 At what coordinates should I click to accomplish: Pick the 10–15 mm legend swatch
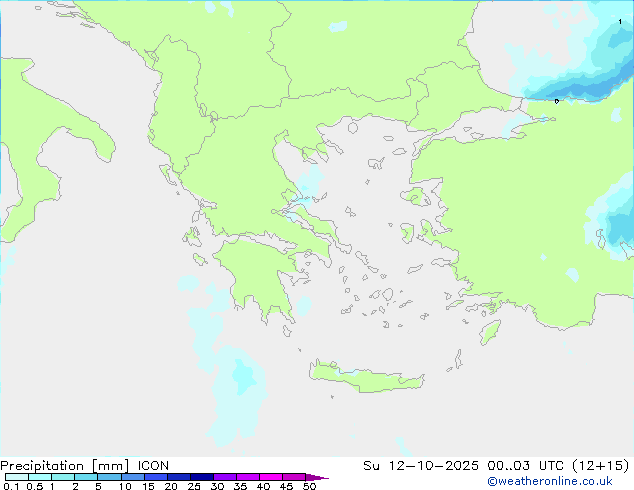coord(132,477)
